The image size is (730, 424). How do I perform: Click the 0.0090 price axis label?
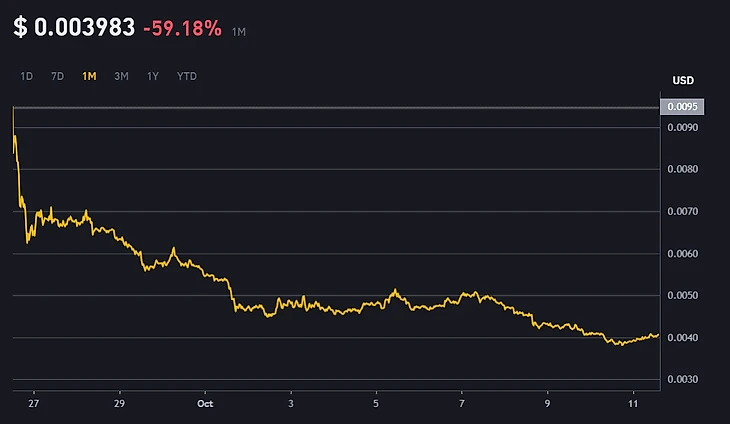(684, 128)
